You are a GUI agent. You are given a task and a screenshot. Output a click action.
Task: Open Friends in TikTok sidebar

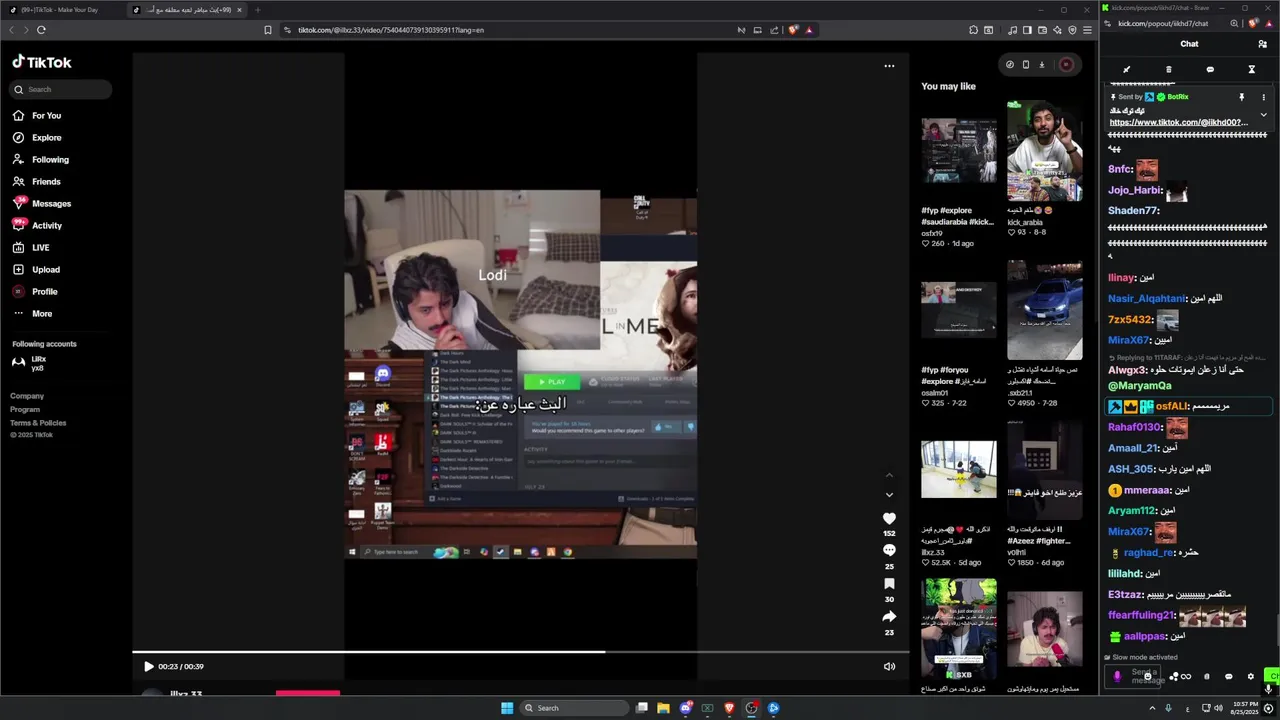click(x=37, y=181)
